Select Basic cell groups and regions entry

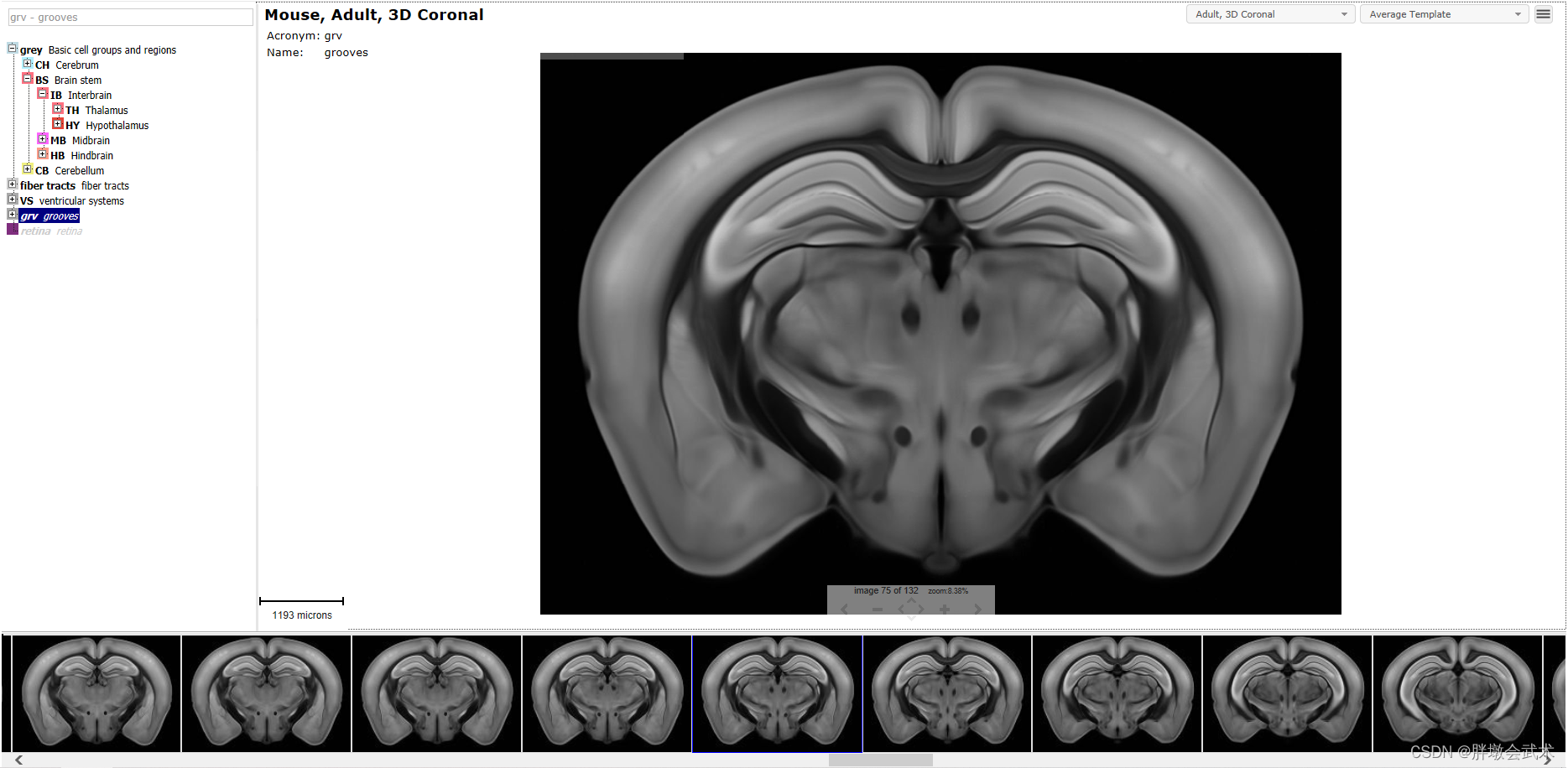(x=98, y=50)
